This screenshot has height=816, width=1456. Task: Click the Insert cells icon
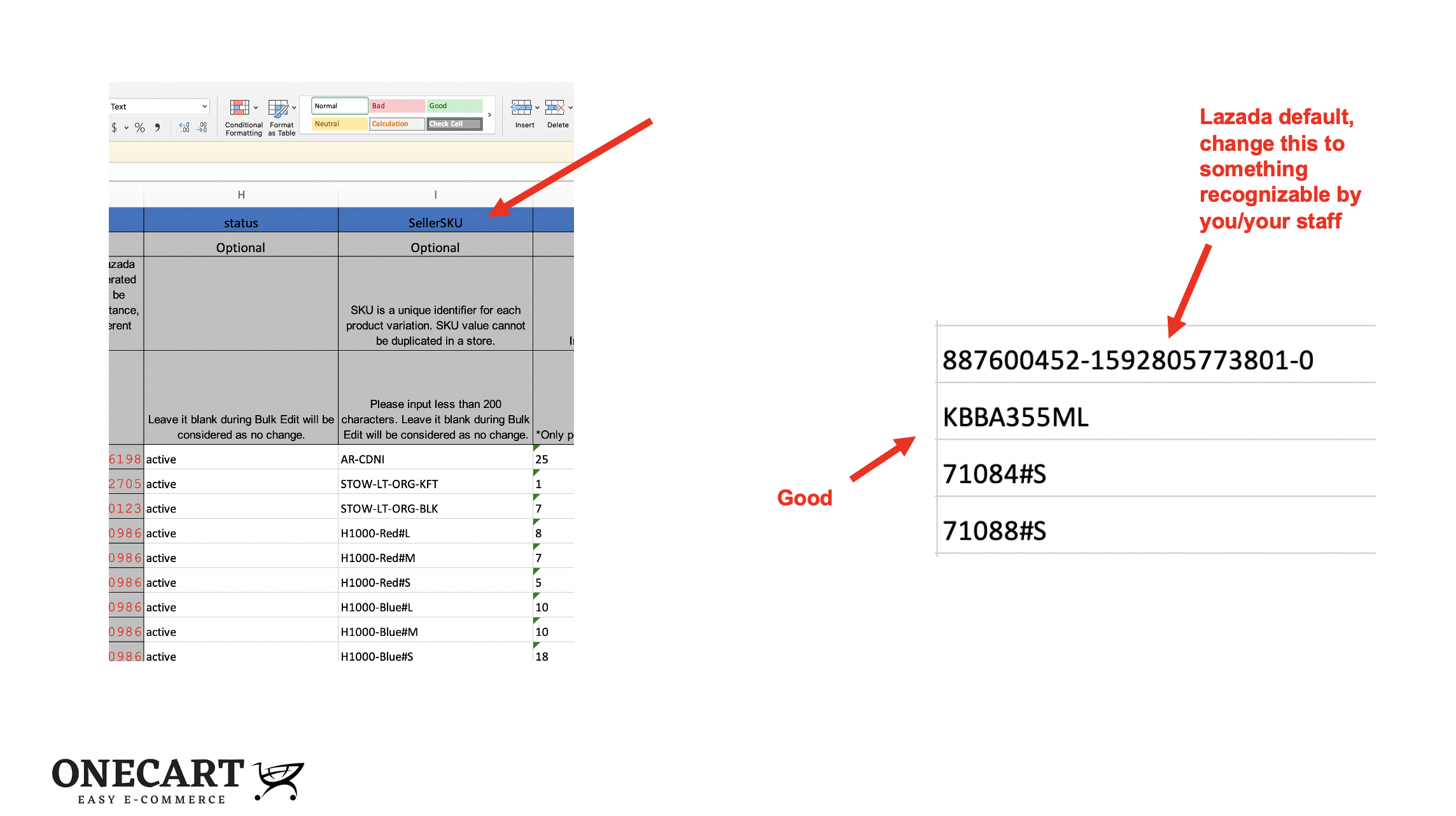(x=521, y=108)
